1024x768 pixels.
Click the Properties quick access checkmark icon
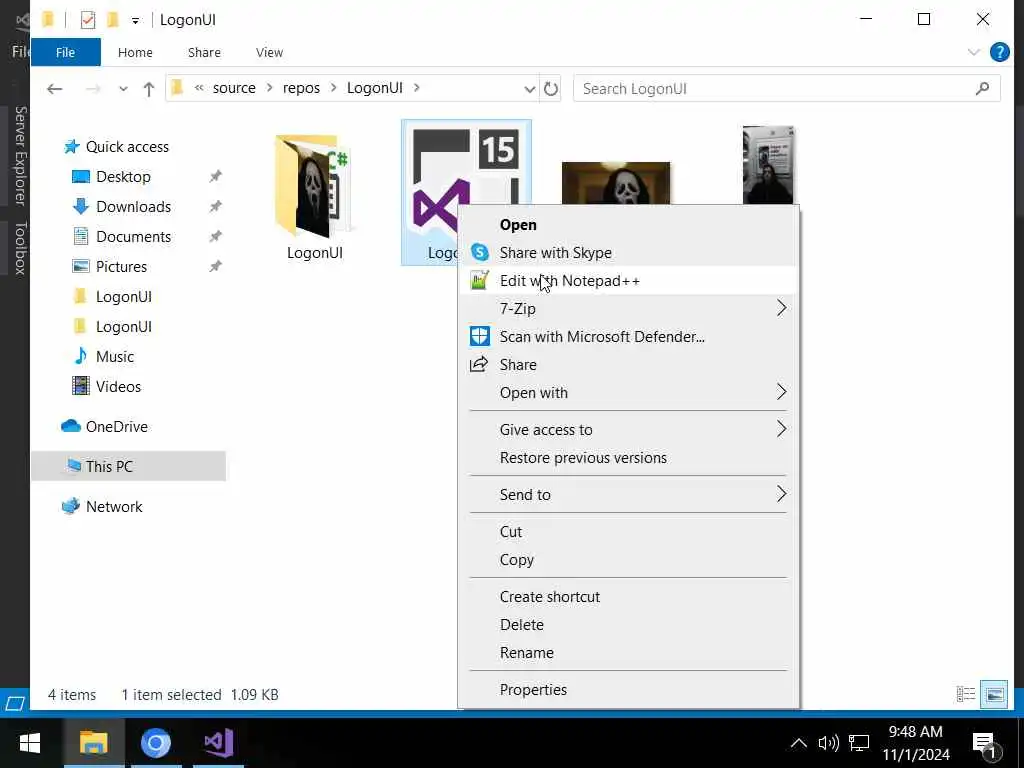coord(88,20)
